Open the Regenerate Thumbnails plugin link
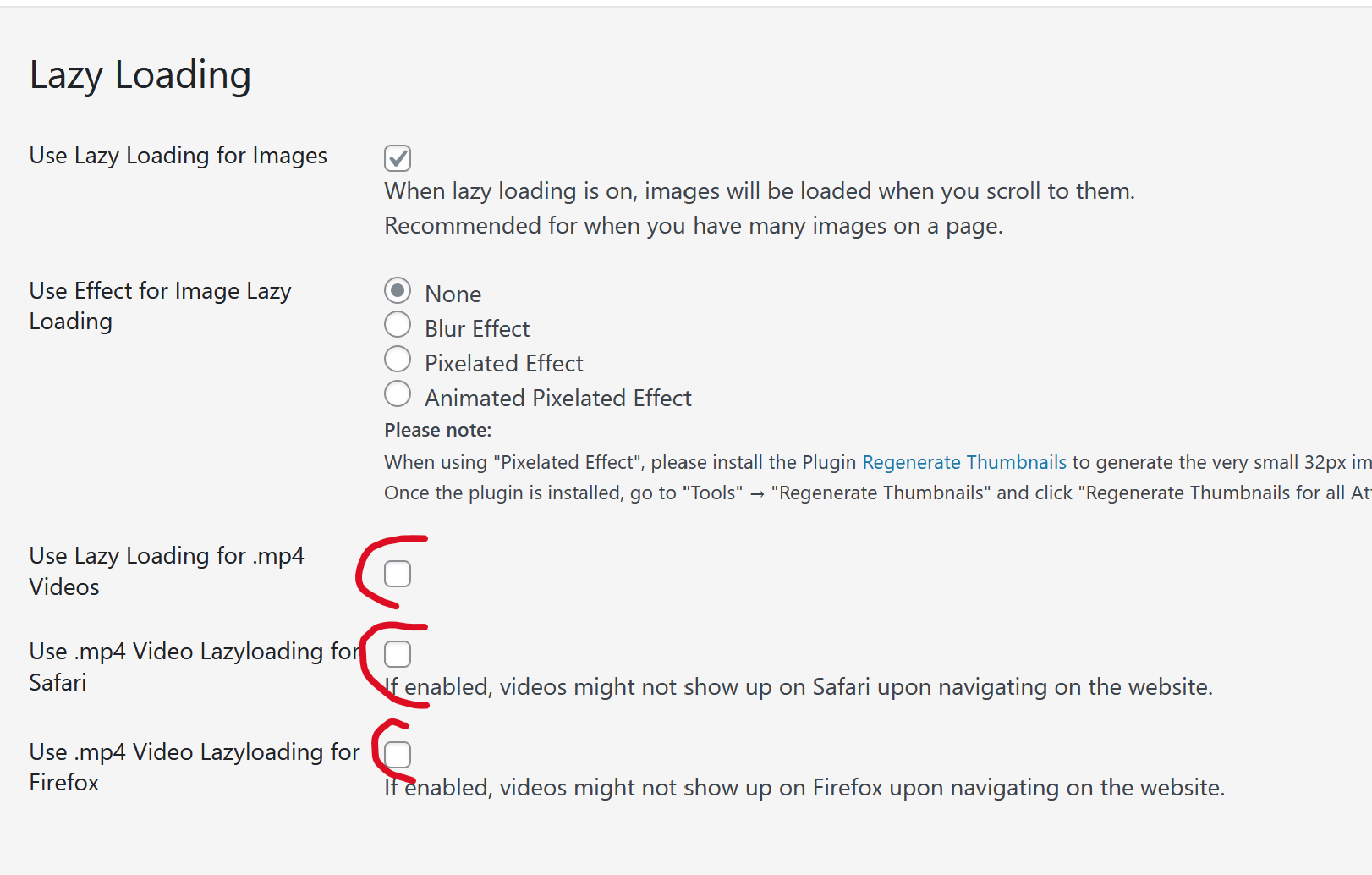The image size is (1372, 875). [x=963, y=462]
